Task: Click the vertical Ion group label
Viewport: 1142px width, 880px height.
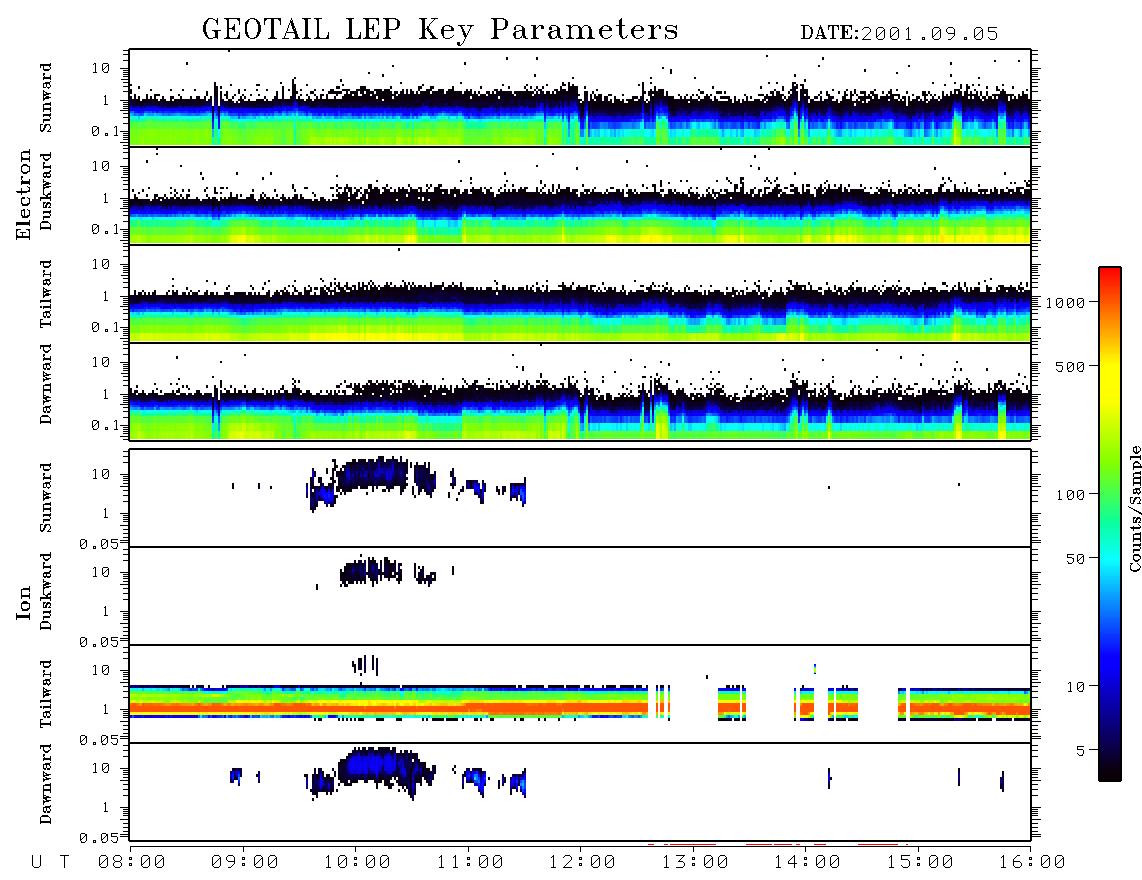Action: tap(24, 602)
